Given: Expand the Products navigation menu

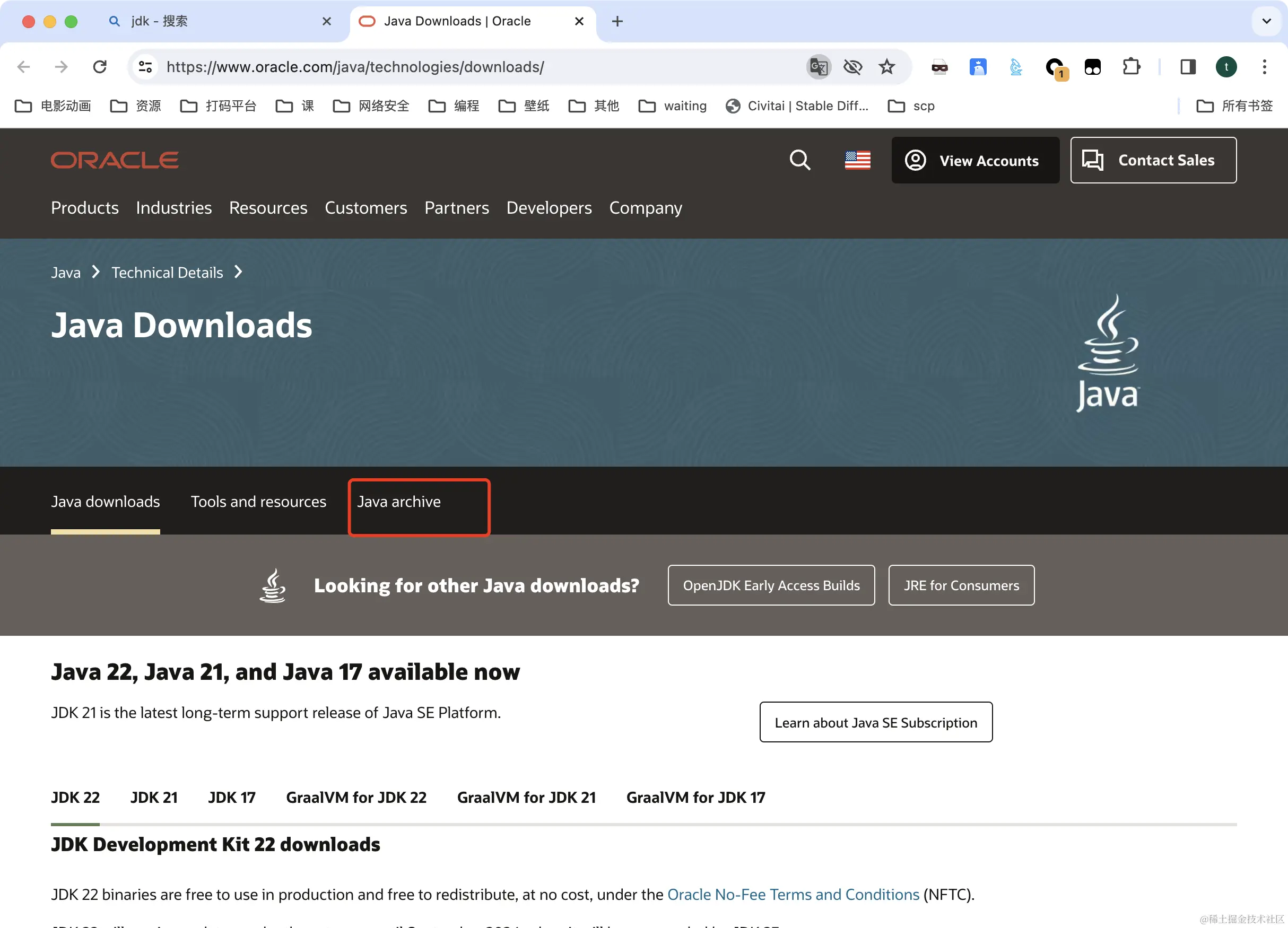Looking at the screenshot, I should tap(85, 208).
